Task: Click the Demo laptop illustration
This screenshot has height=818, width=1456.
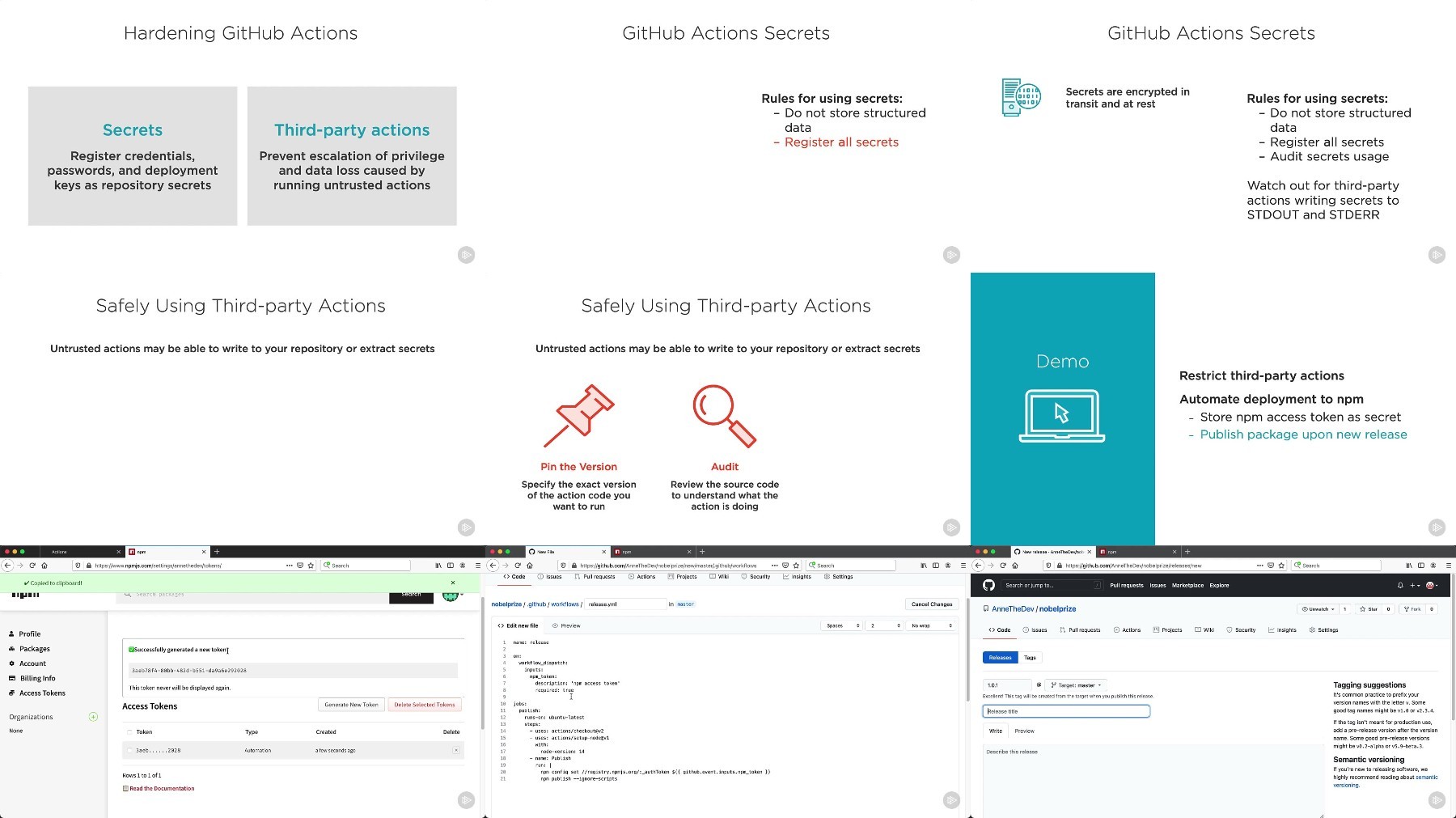Action: [1062, 416]
